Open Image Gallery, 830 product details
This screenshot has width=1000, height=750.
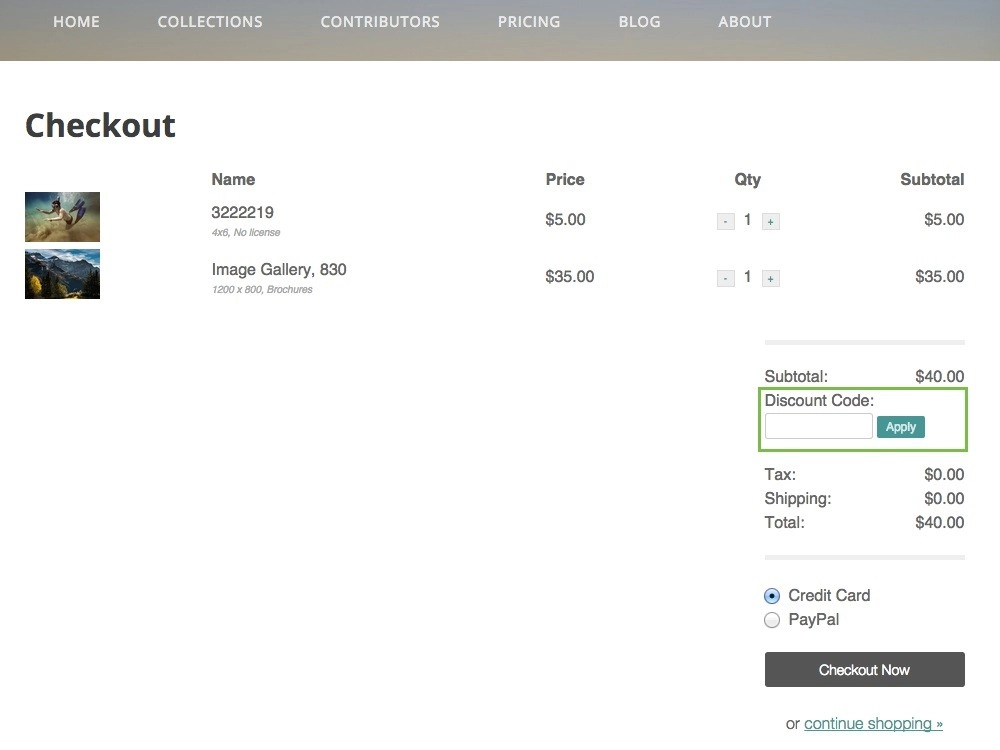(x=278, y=269)
